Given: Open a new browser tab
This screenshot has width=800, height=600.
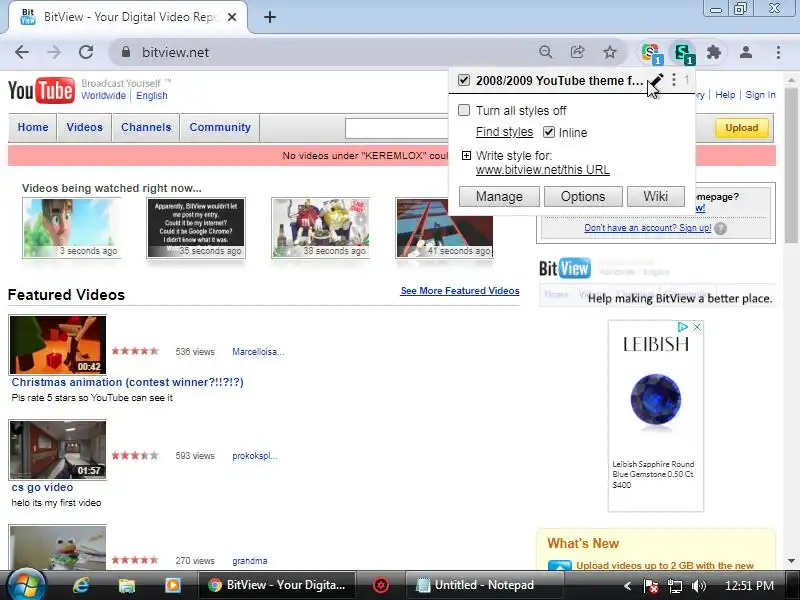Looking at the screenshot, I should (x=270, y=17).
